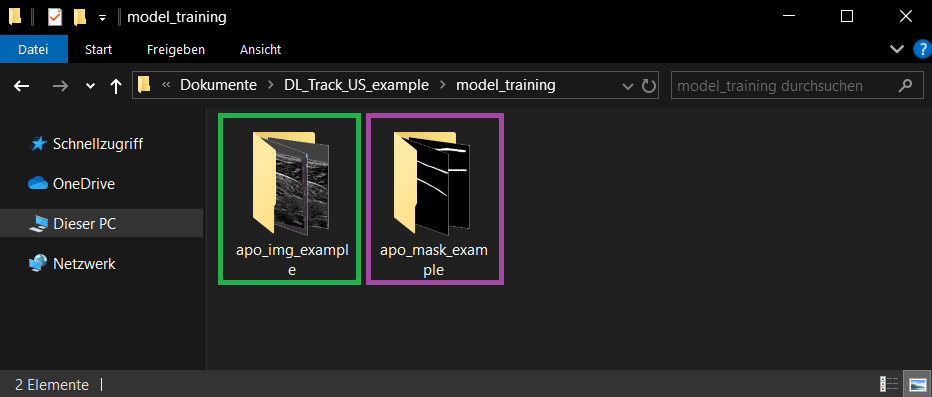Image resolution: width=932 pixels, height=397 pixels.
Task: Switch to the Start ribbon tab
Action: 98,50
